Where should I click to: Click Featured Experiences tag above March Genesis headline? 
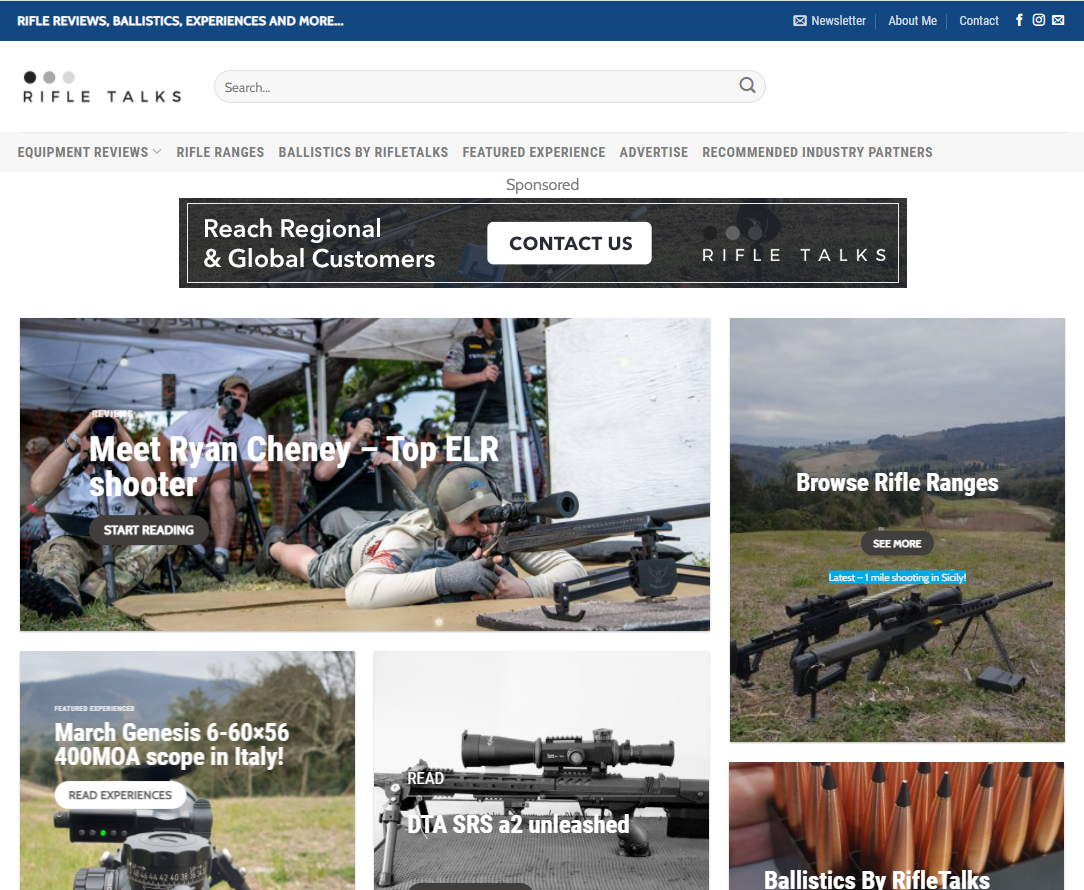tap(94, 708)
